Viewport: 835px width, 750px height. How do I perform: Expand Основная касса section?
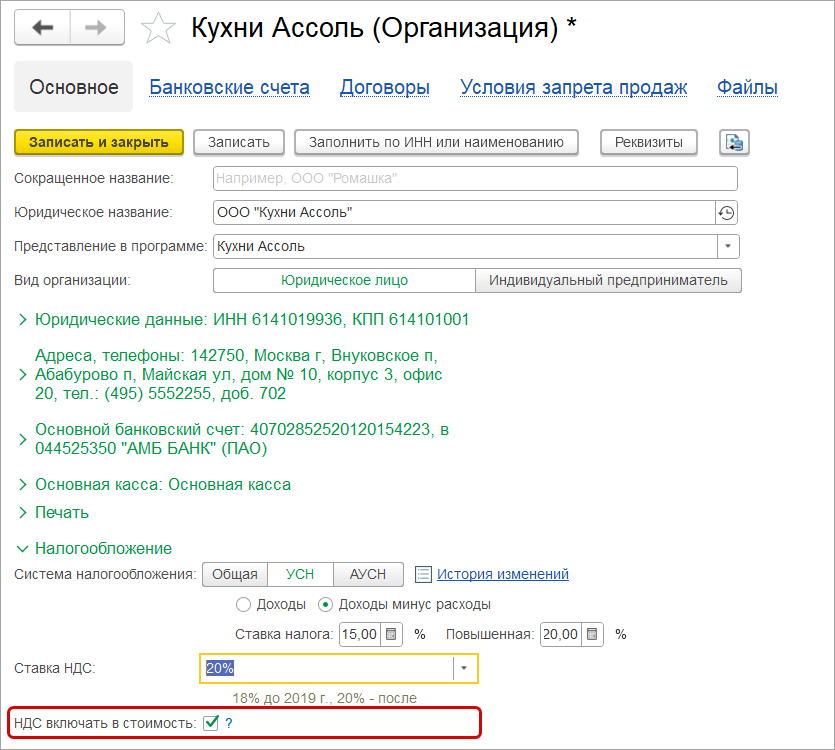pyautogui.click(x=22, y=485)
